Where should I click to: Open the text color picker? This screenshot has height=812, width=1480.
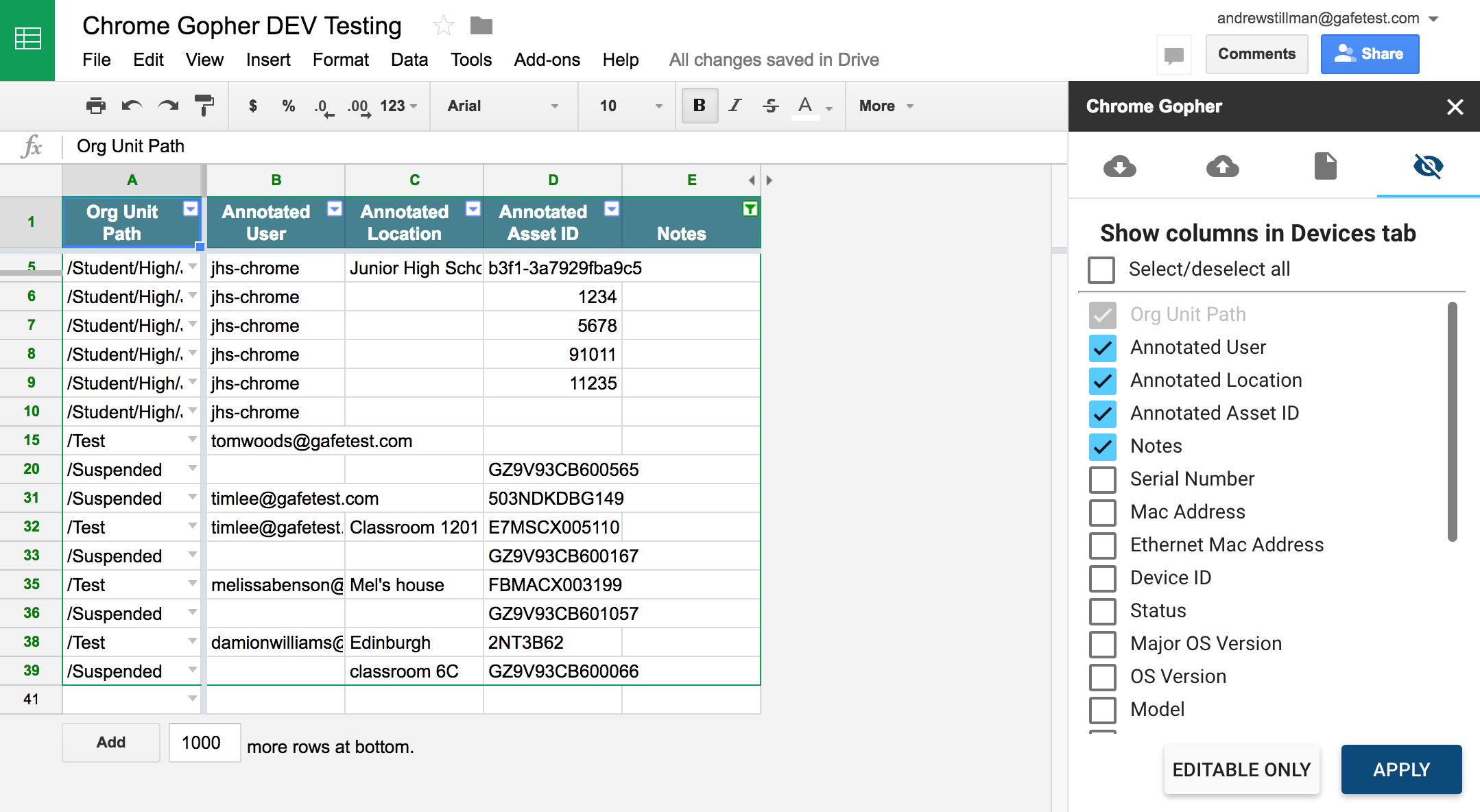pyautogui.click(x=806, y=106)
